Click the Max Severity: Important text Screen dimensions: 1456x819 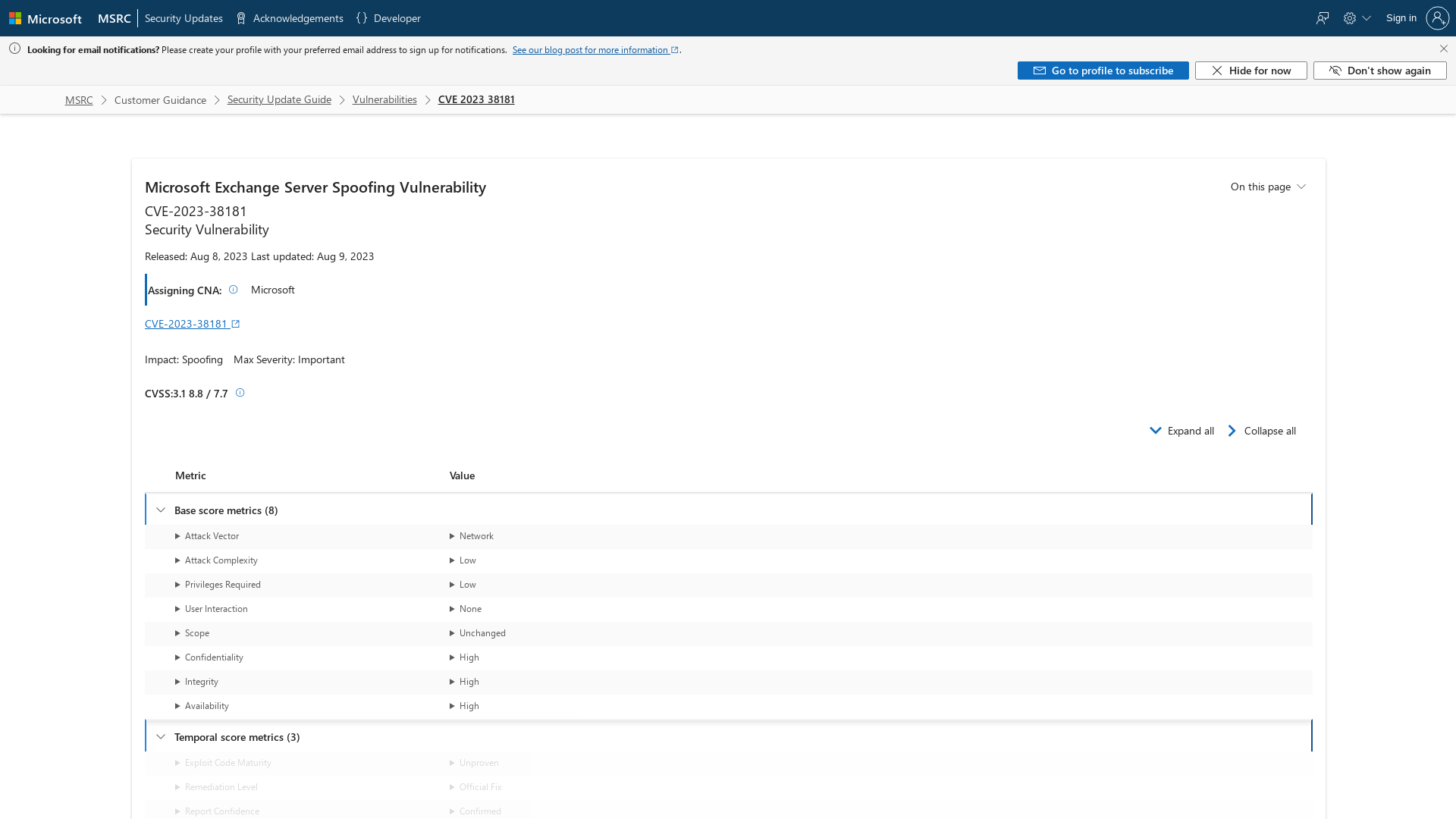point(289,359)
